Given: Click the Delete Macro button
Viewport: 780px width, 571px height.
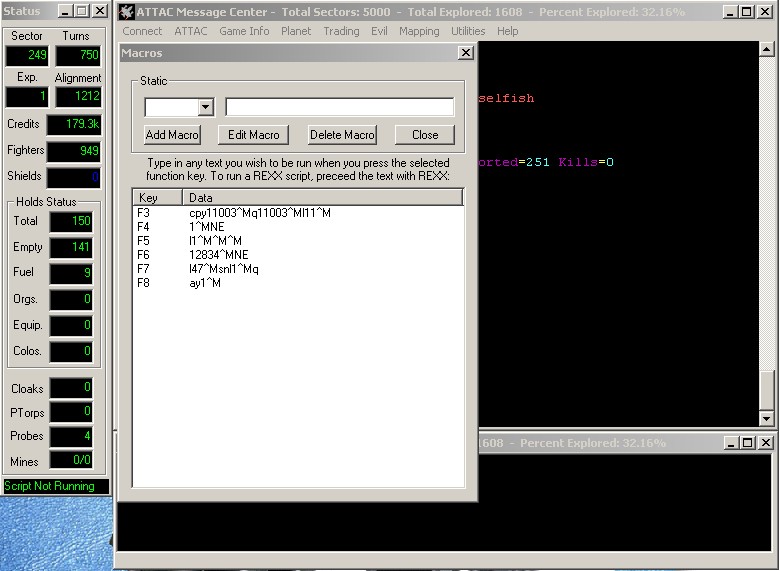Looking at the screenshot, I should [x=342, y=135].
